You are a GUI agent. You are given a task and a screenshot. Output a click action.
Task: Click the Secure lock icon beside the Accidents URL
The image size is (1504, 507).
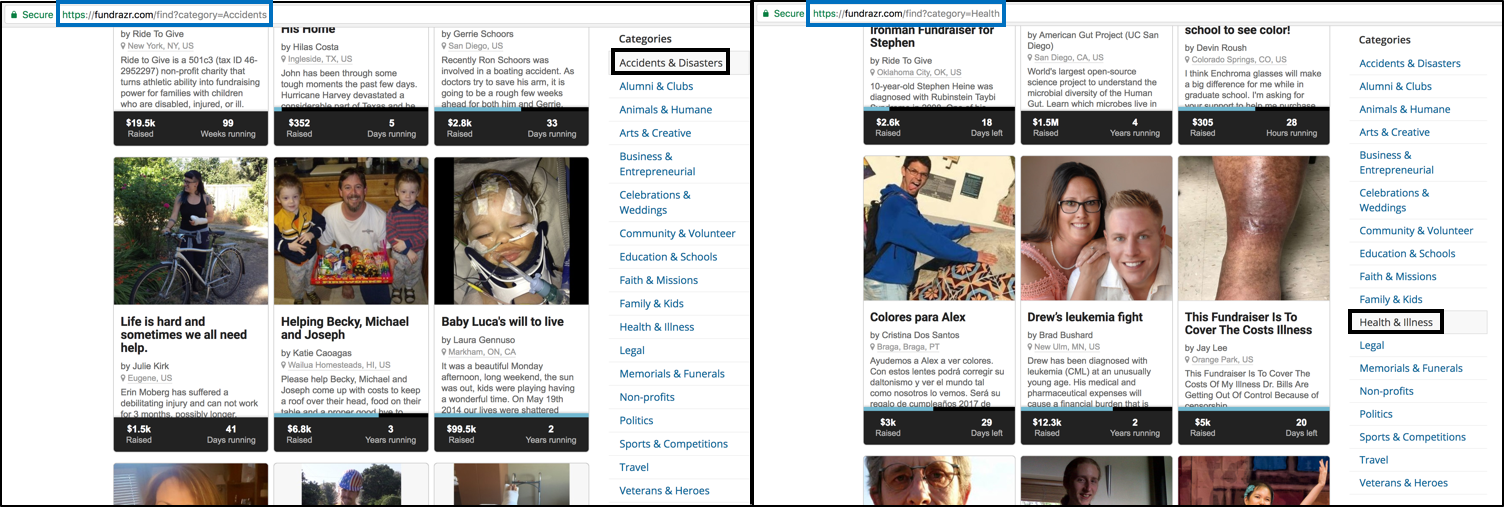(12, 14)
